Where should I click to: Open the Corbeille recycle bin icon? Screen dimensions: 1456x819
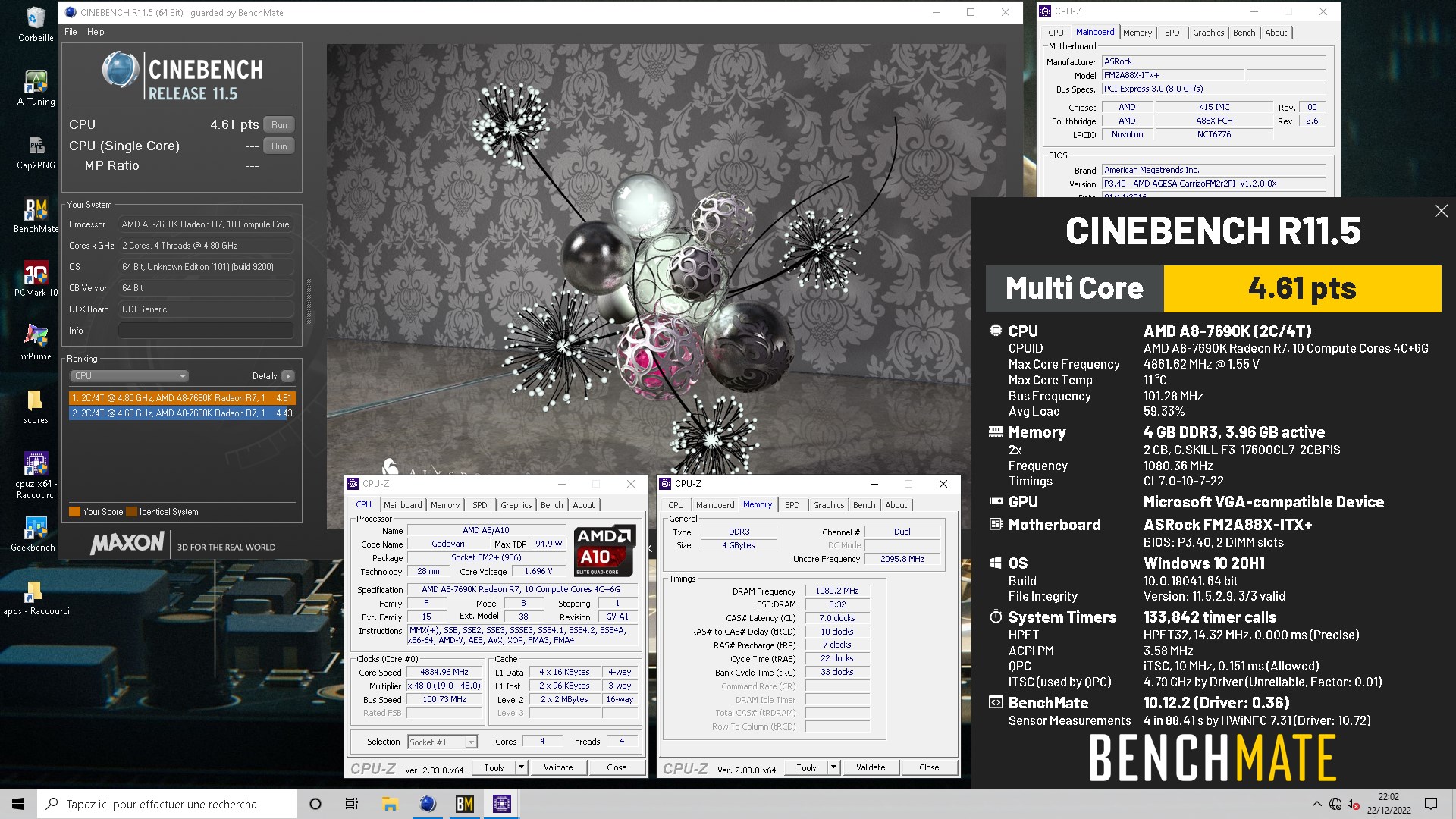coord(36,23)
